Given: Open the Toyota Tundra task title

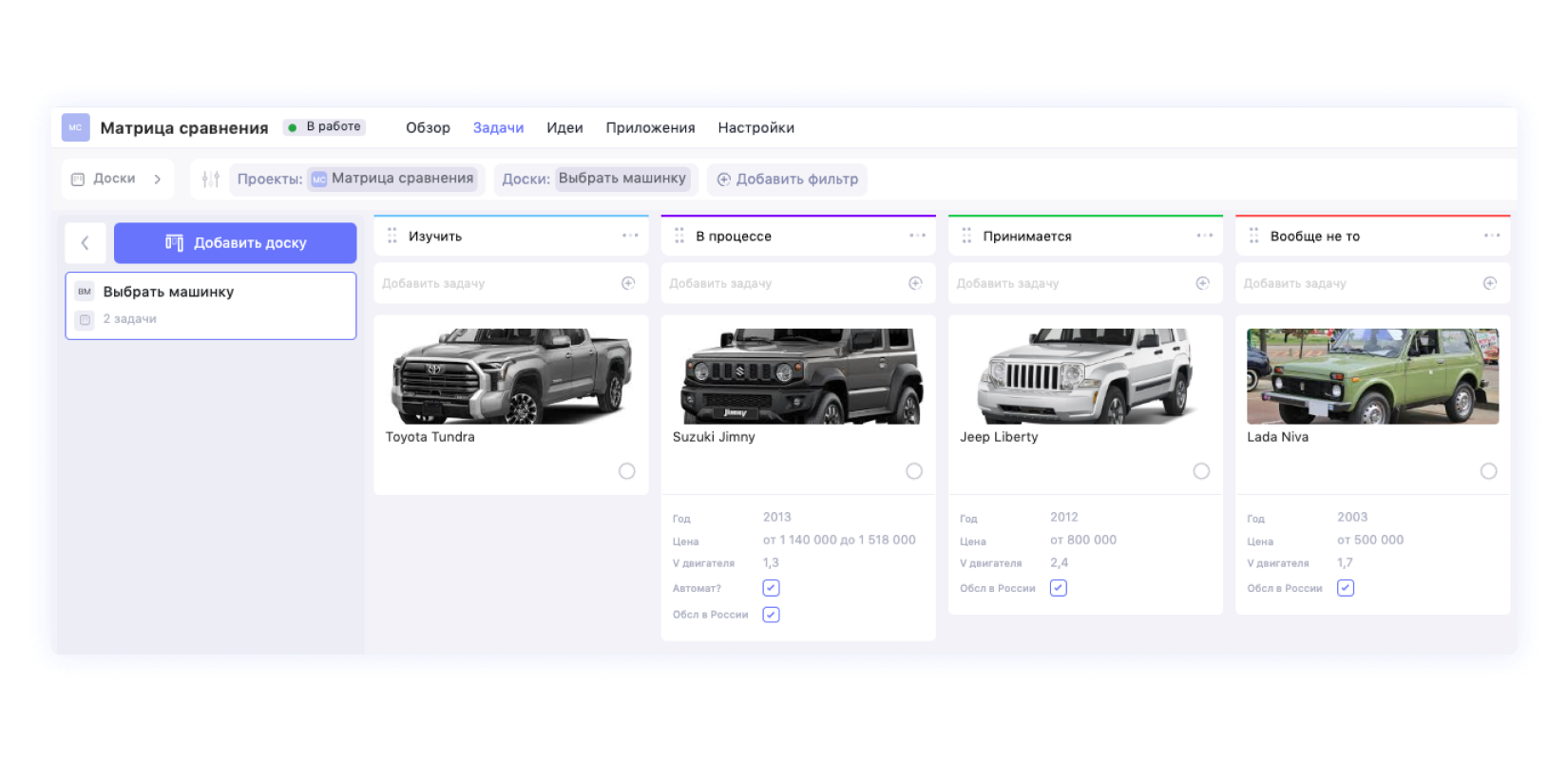Looking at the screenshot, I should (x=430, y=437).
